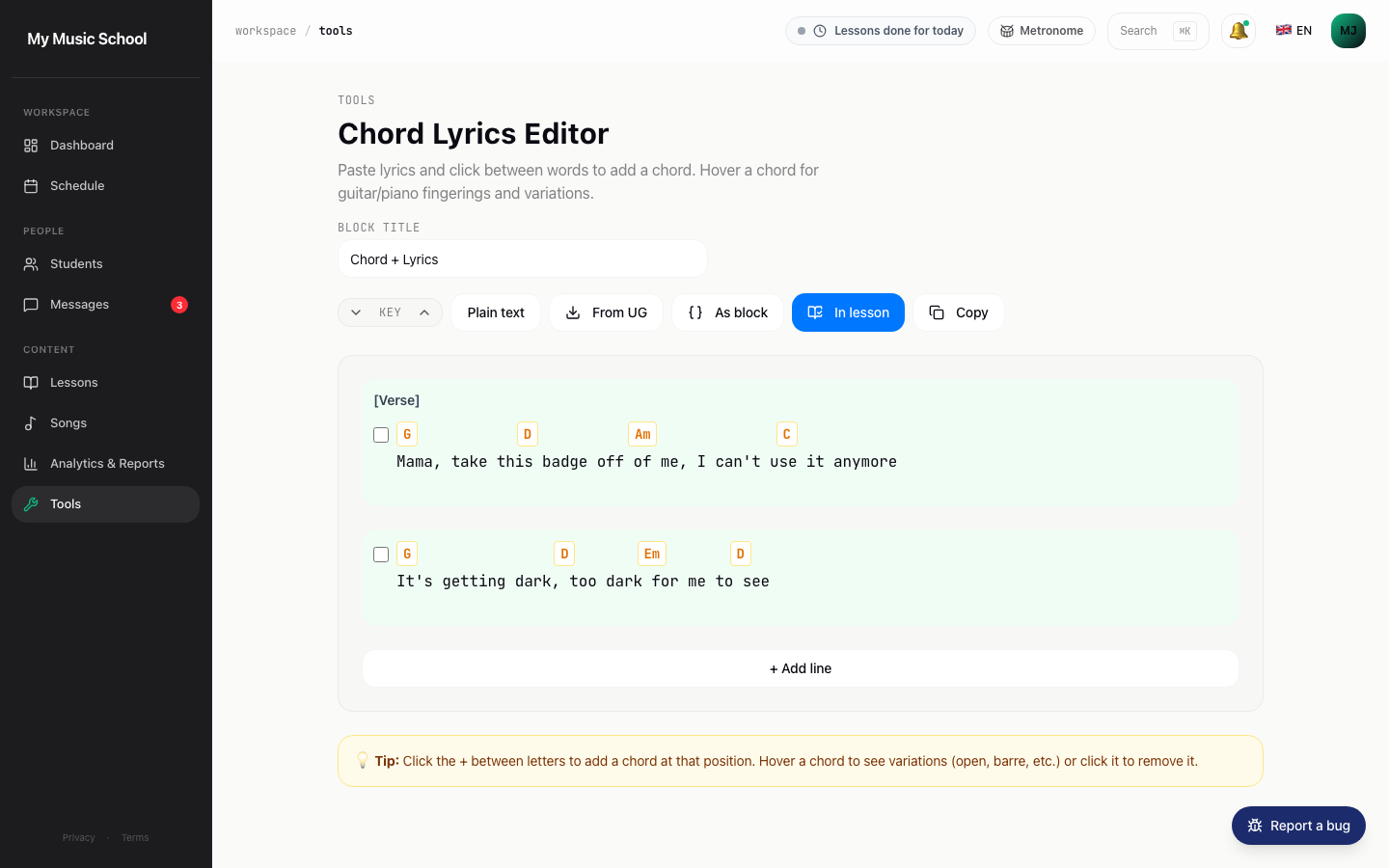Click the Songs music note icon

[31, 423]
